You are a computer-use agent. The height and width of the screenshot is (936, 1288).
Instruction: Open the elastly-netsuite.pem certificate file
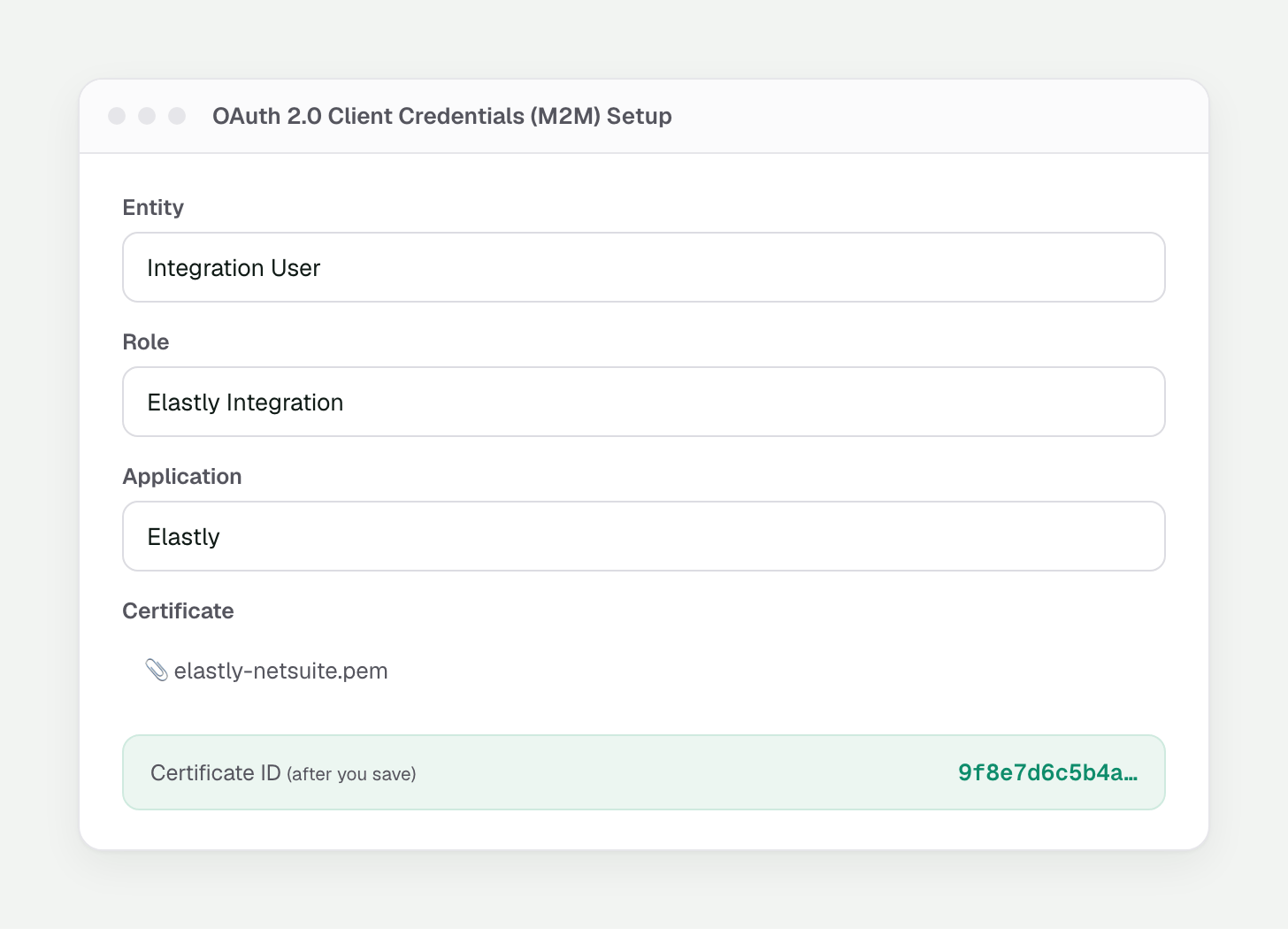coord(280,671)
